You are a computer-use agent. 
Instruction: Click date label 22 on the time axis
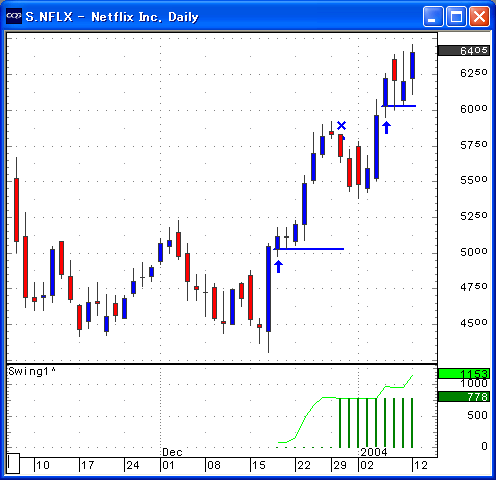[x=304, y=465]
